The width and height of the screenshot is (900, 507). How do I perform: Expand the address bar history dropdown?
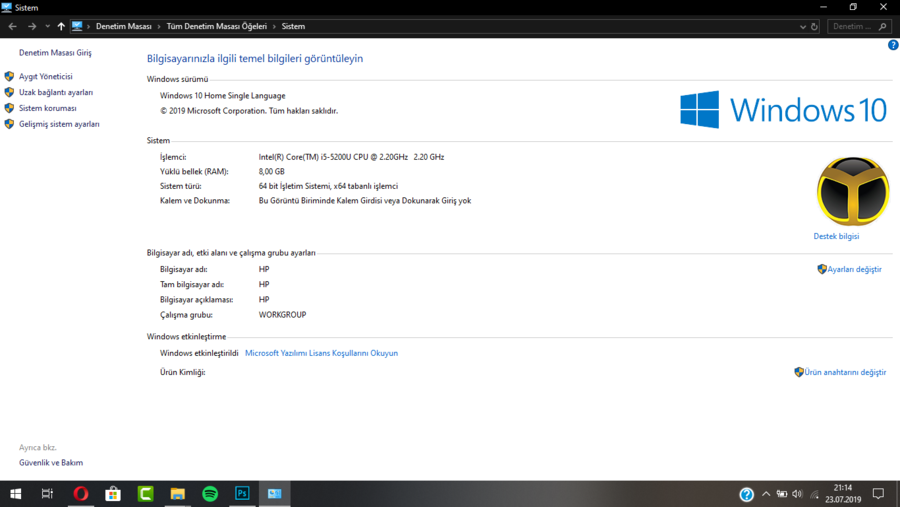tap(802, 26)
